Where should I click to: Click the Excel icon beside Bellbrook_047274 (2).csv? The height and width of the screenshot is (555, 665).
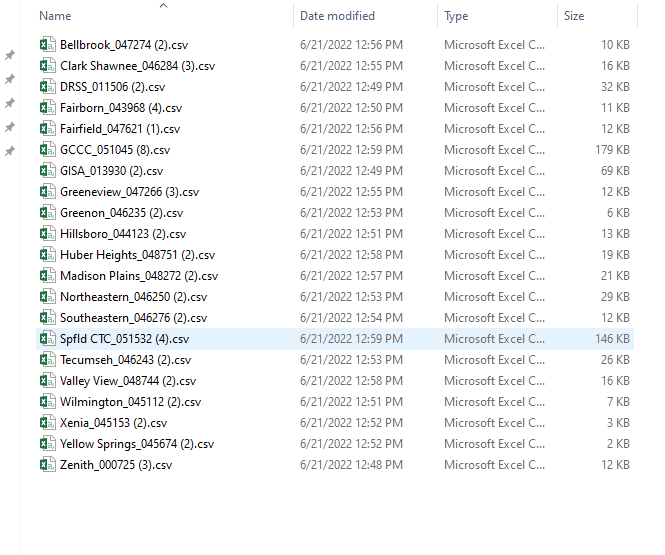point(48,45)
